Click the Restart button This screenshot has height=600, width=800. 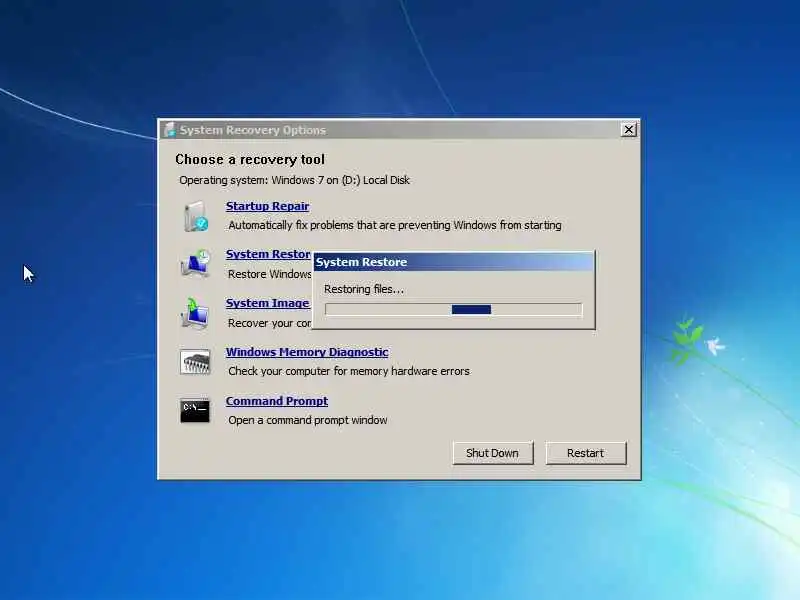click(586, 453)
